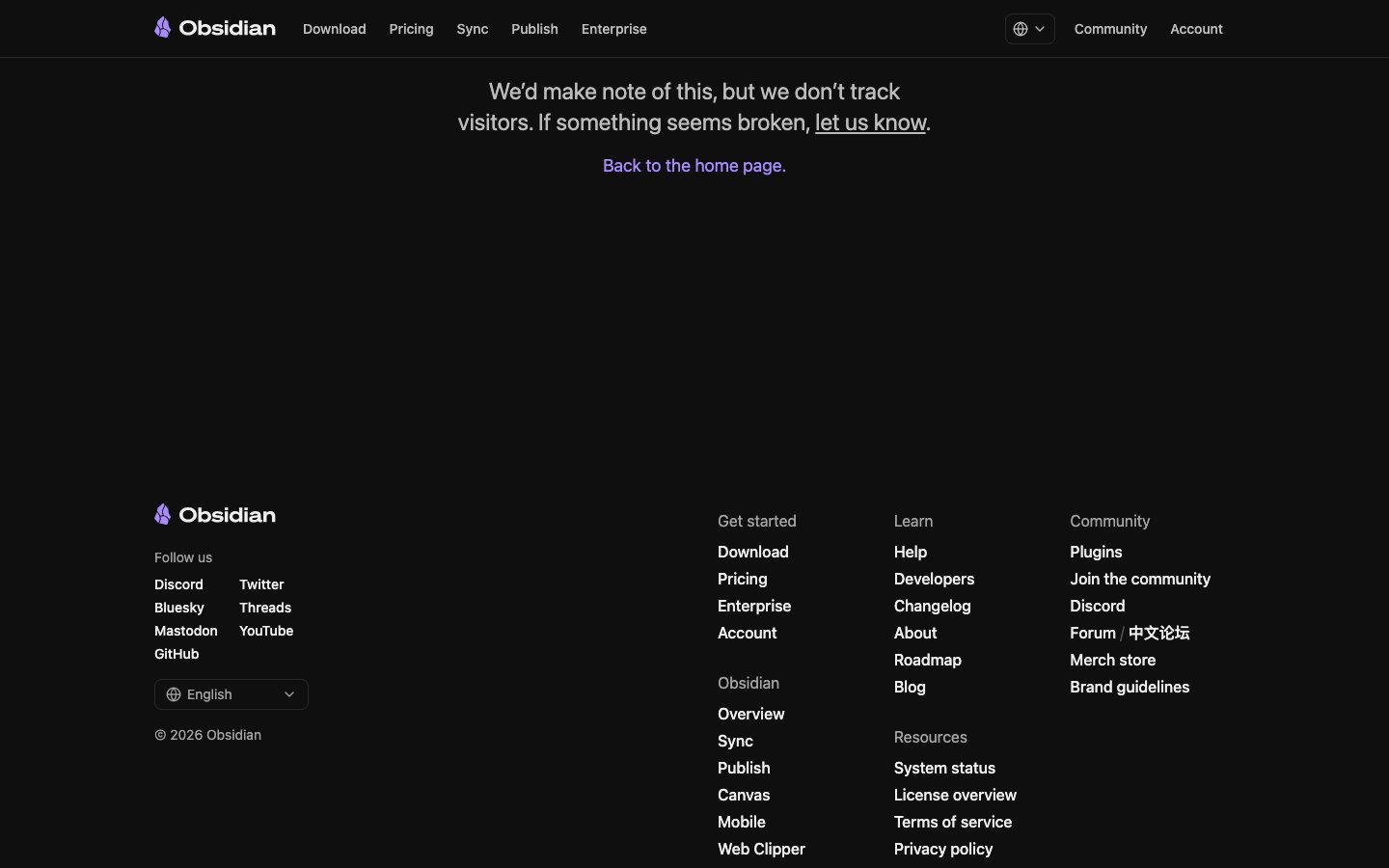Select Sync in the top navigation bar
This screenshot has width=1389, height=868.
(x=472, y=29)
